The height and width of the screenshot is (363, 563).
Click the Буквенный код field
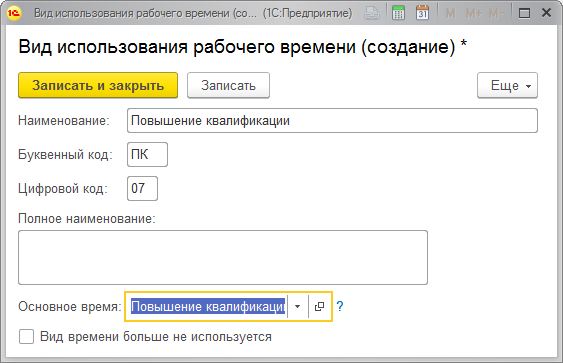(147, 154)
